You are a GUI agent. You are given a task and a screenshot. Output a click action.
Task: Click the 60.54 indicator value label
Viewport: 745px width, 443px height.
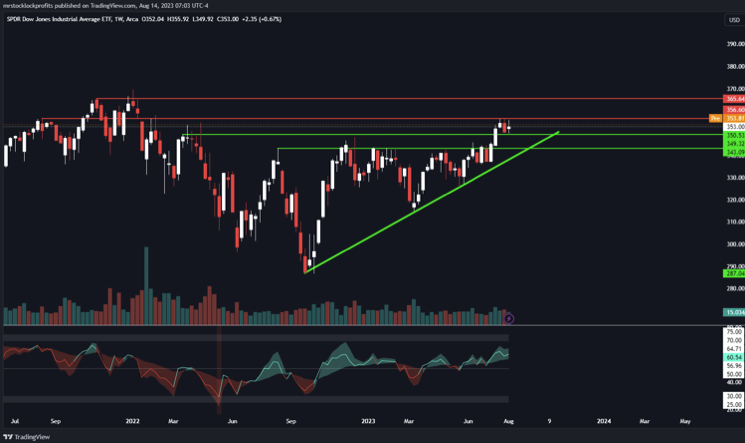tap(733, 357)
